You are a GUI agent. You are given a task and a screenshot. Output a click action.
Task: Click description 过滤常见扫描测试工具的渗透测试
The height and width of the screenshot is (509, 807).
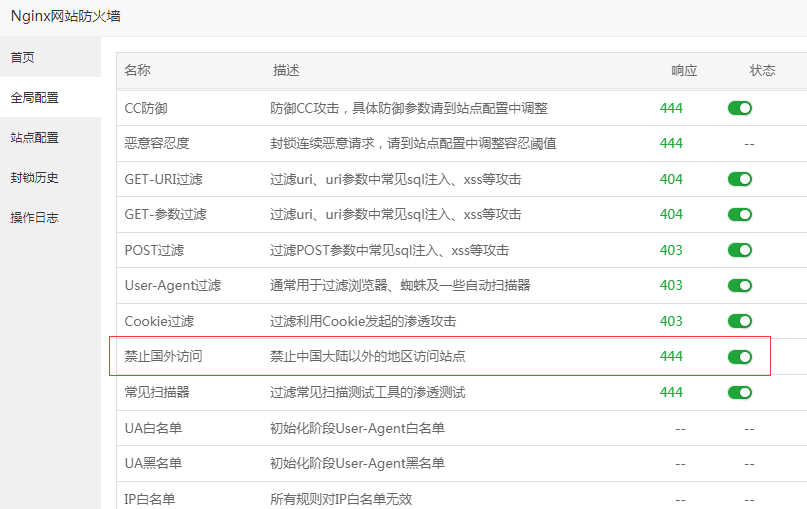(368, 393)
